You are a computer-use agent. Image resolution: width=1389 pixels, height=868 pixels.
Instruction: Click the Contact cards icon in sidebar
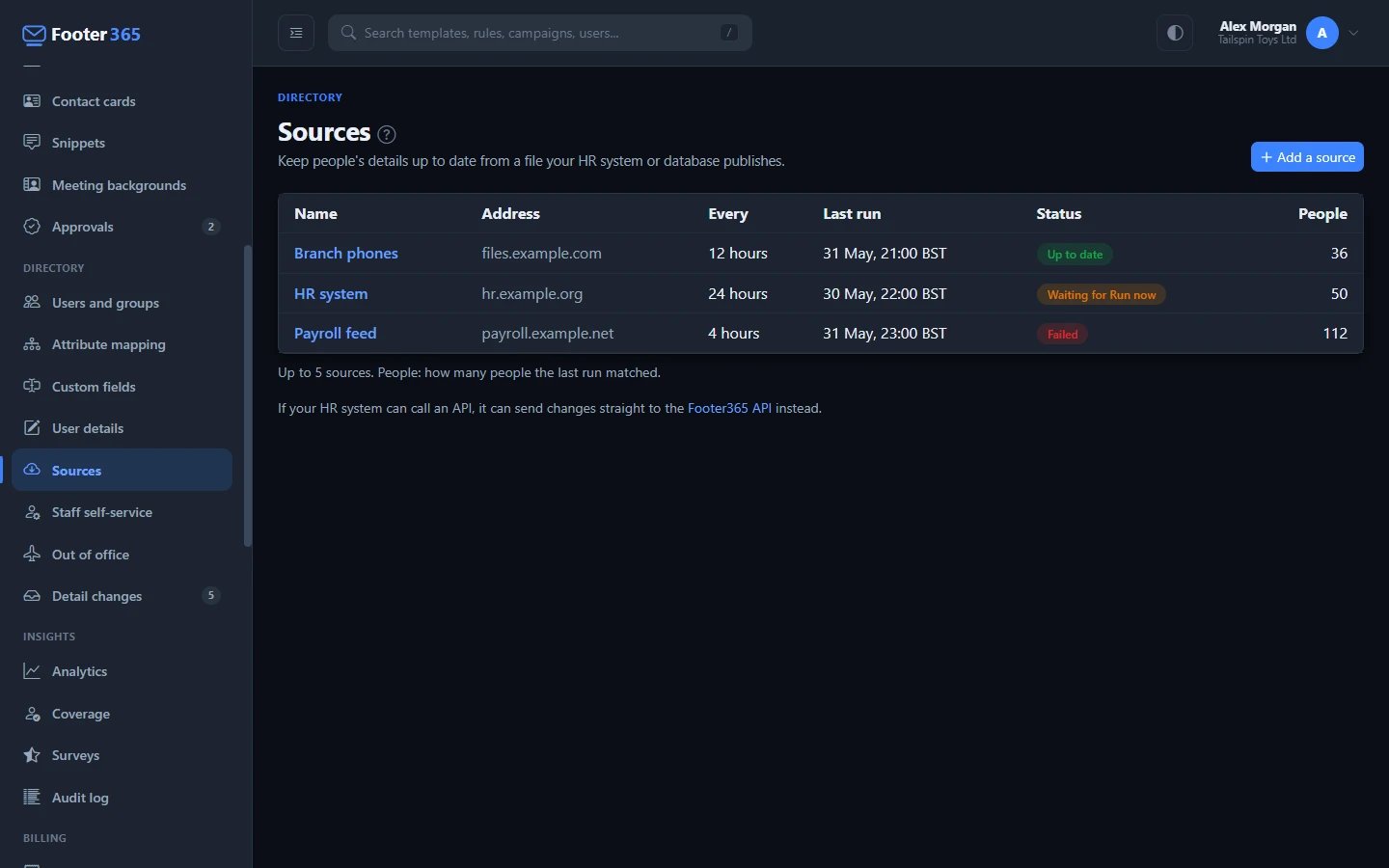click(x=32, y=100)
